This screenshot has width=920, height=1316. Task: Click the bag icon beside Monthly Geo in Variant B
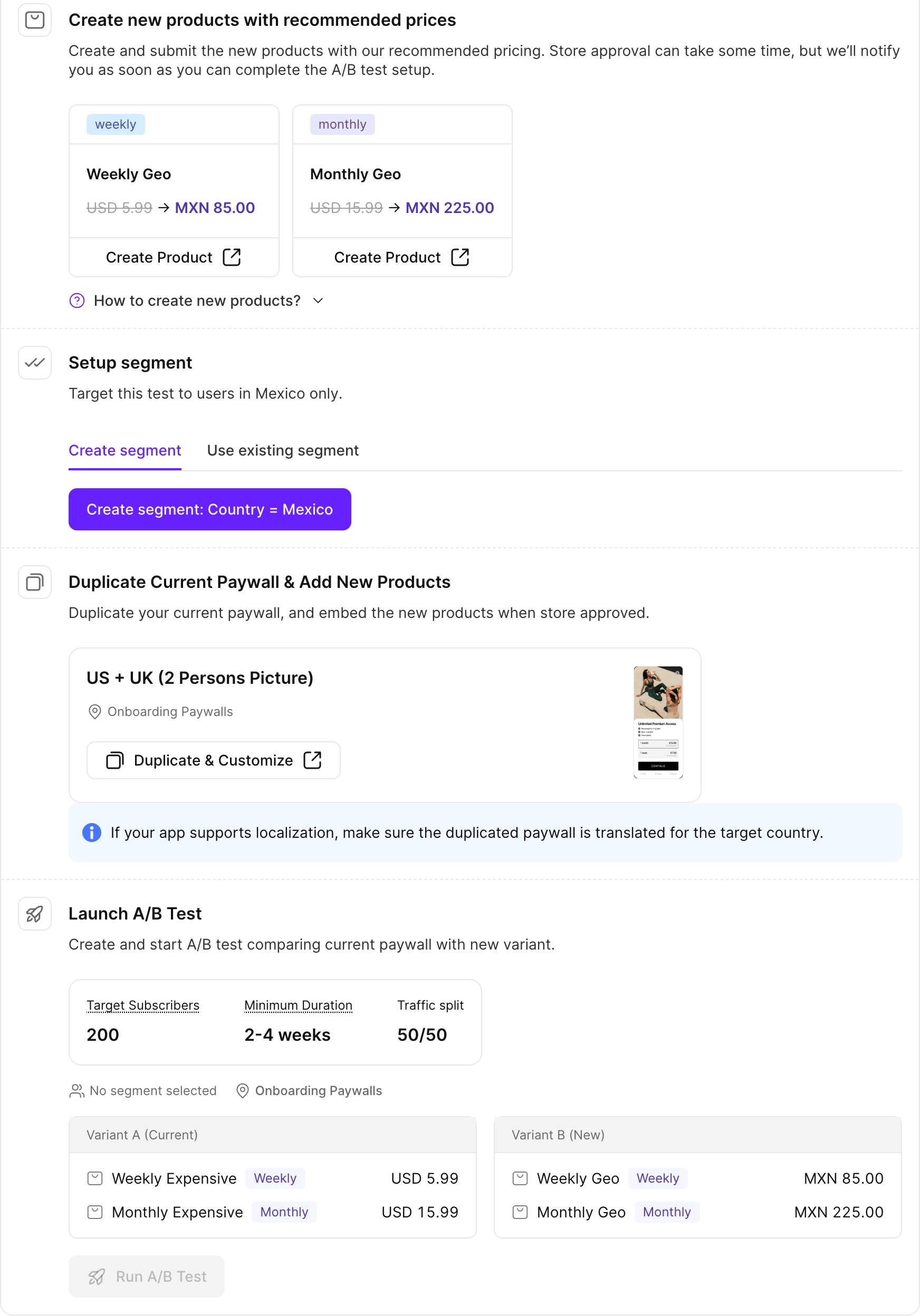click(x=520, y=1212)
